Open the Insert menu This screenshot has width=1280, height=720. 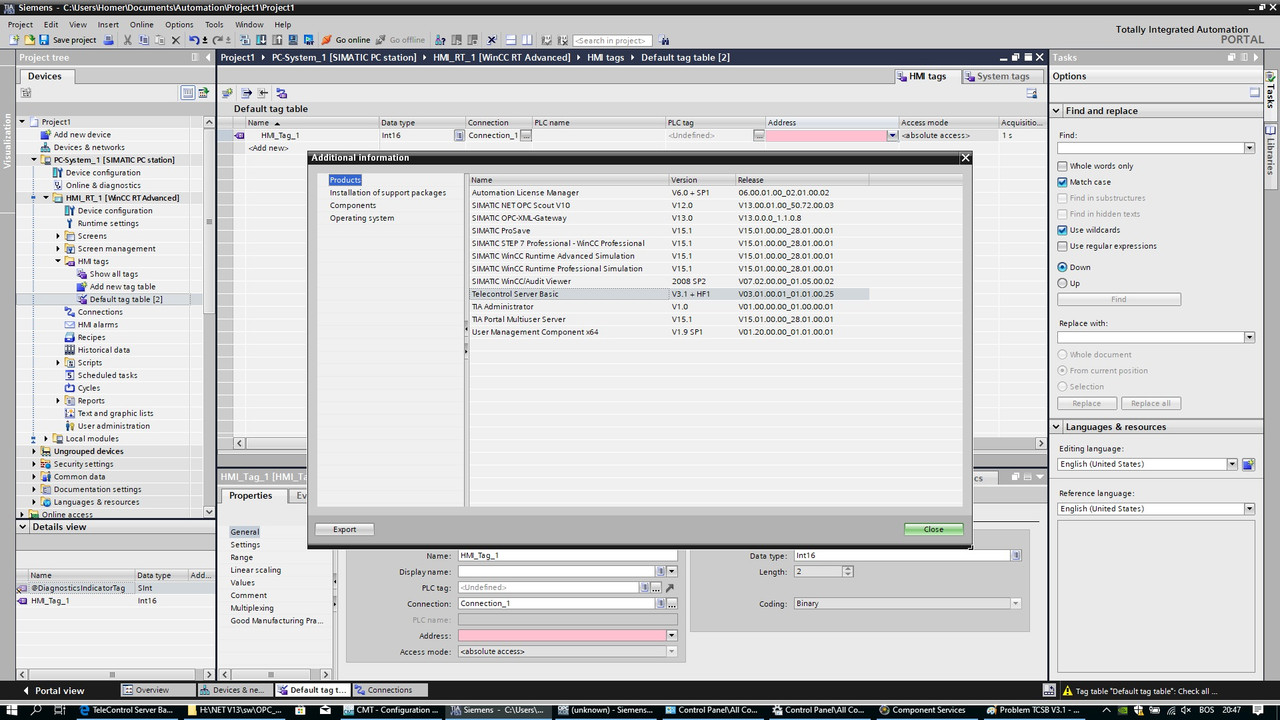tap(108, 25)
